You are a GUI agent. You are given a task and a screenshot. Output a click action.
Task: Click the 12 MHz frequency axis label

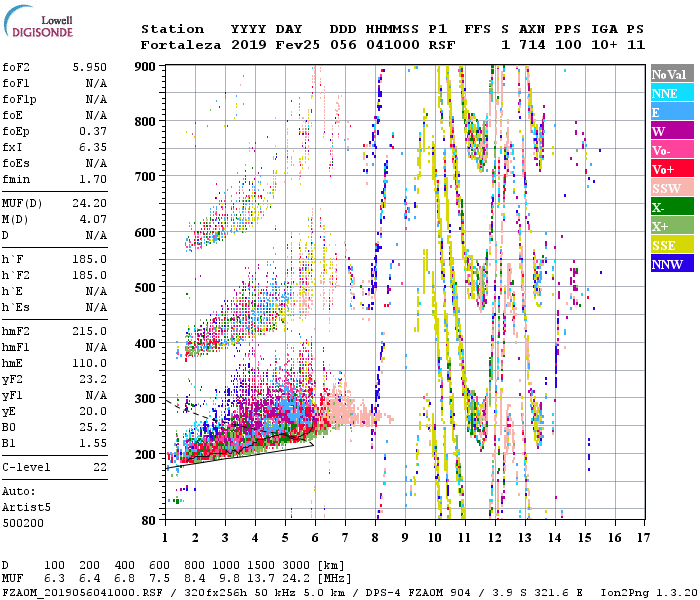click(x=495, y=538)
